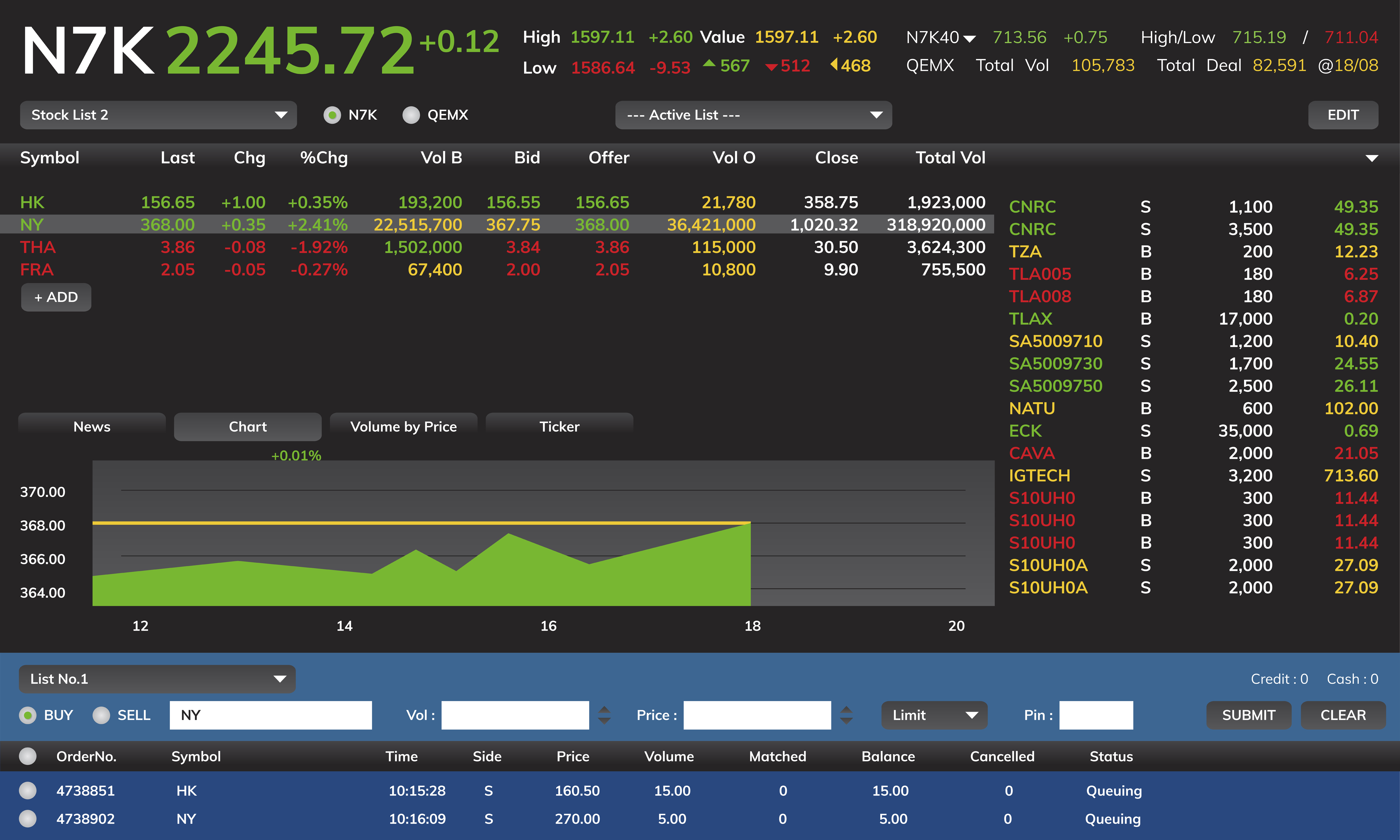
Task: Select the QEMX market radio button
Action: pos(411,115)
